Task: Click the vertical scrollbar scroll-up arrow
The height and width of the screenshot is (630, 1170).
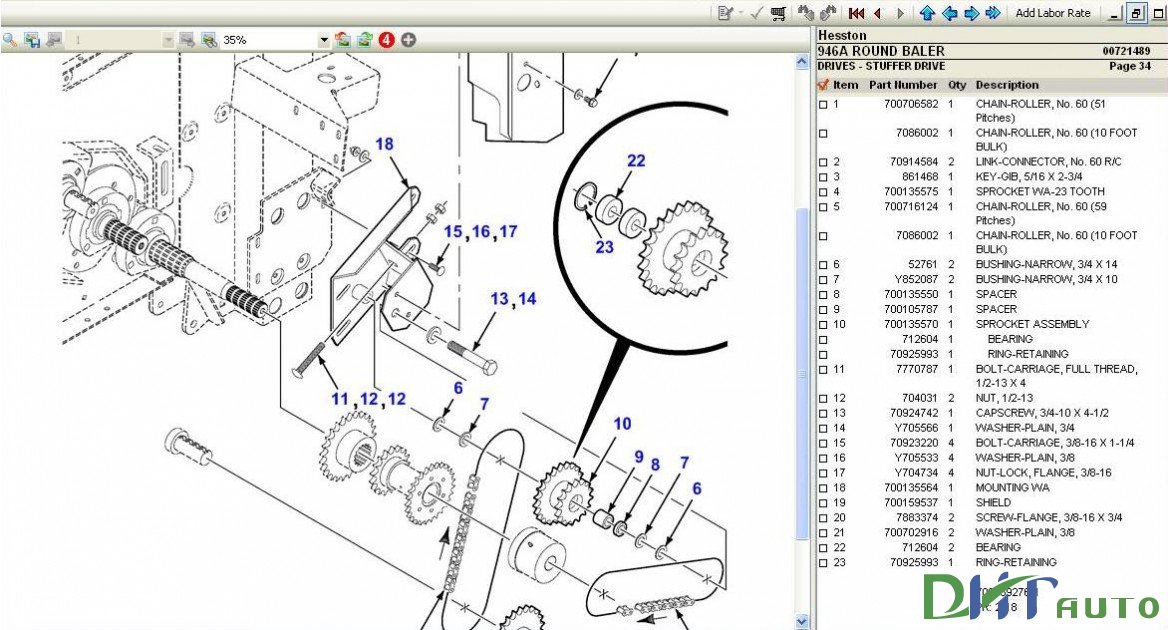Action: 802,63
